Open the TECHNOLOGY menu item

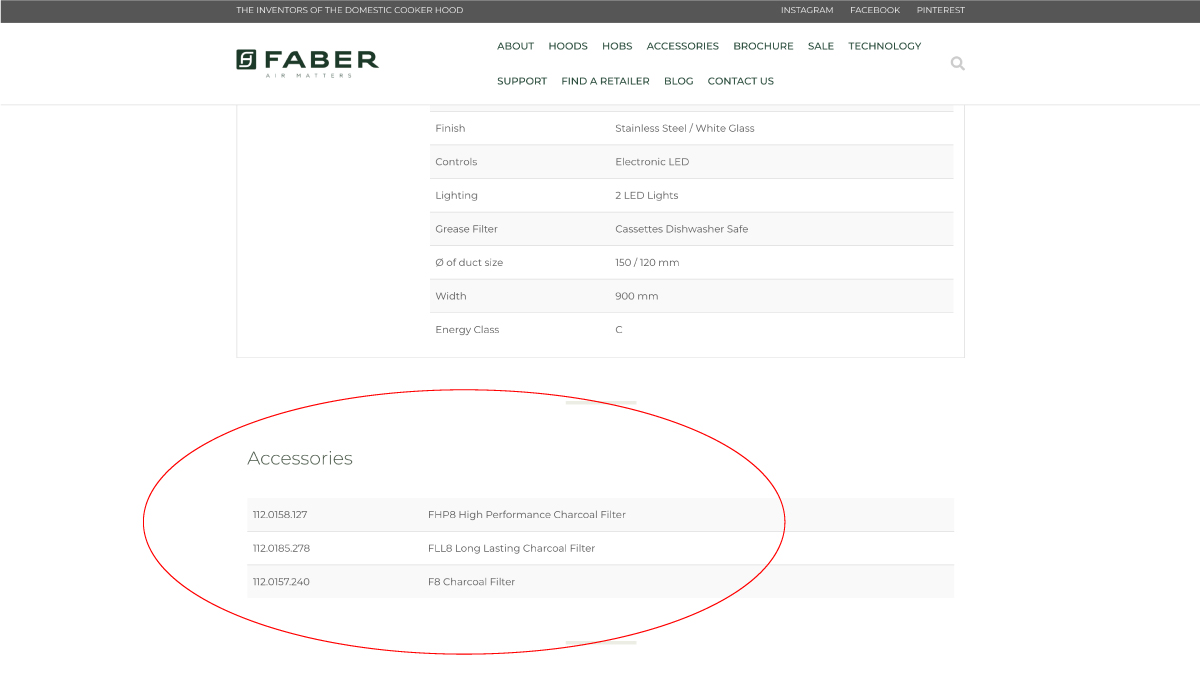[884, 46]
